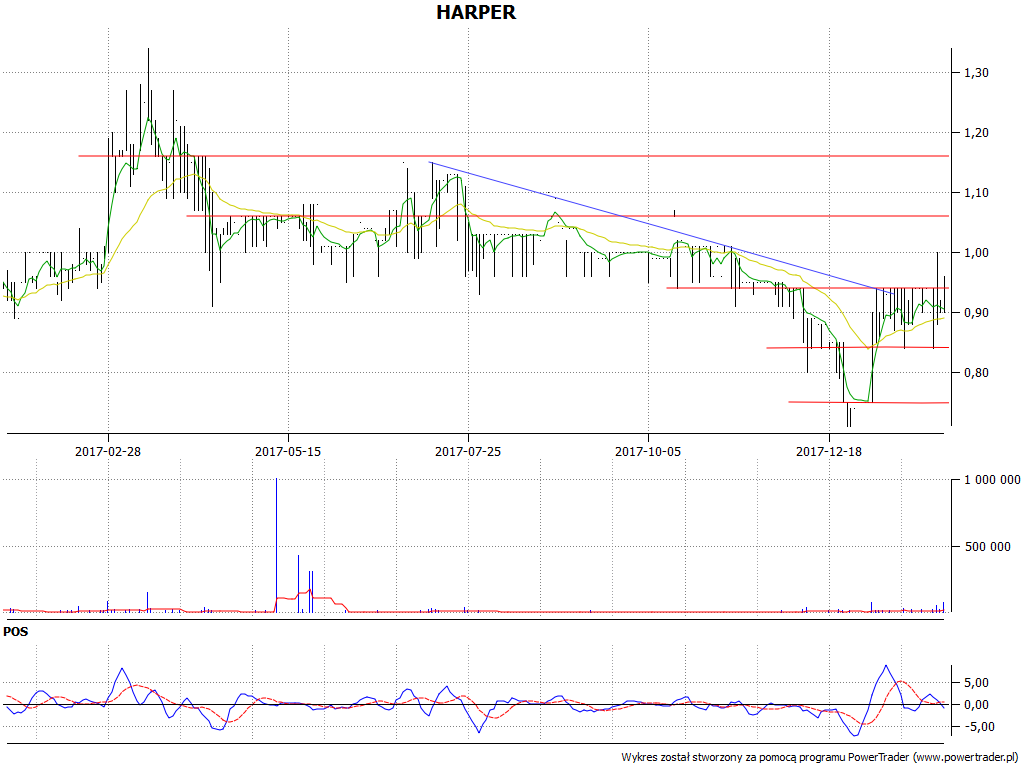
Task: Select the 2017-12-18 date label
Action: coord(829,451)
